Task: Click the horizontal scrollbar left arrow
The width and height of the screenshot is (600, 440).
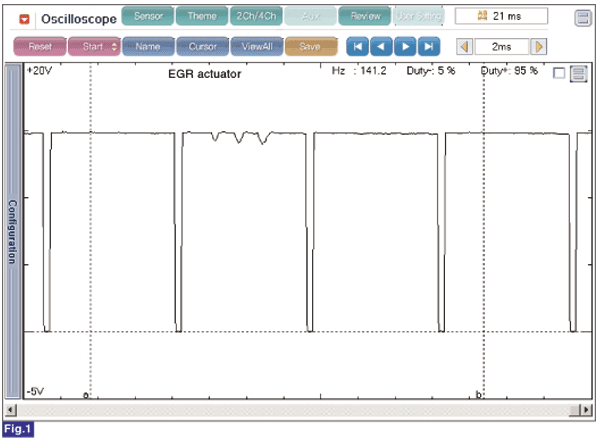Action: coord(11,410)
